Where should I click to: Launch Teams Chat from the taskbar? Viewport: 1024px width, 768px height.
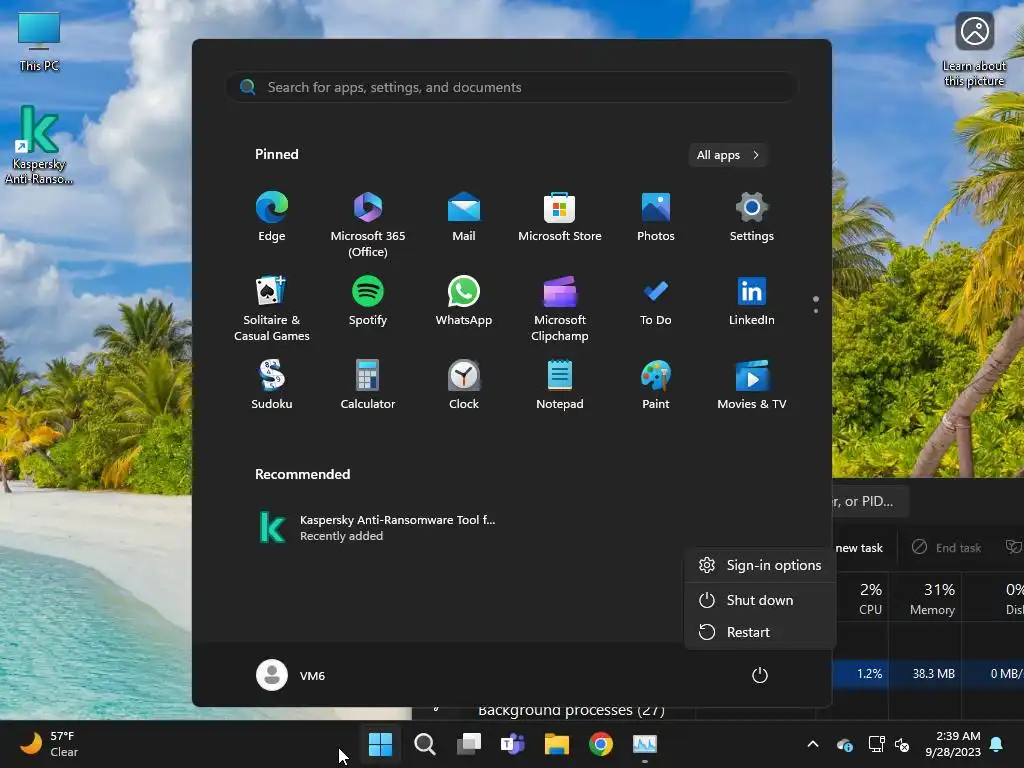(x=513, y=744)
